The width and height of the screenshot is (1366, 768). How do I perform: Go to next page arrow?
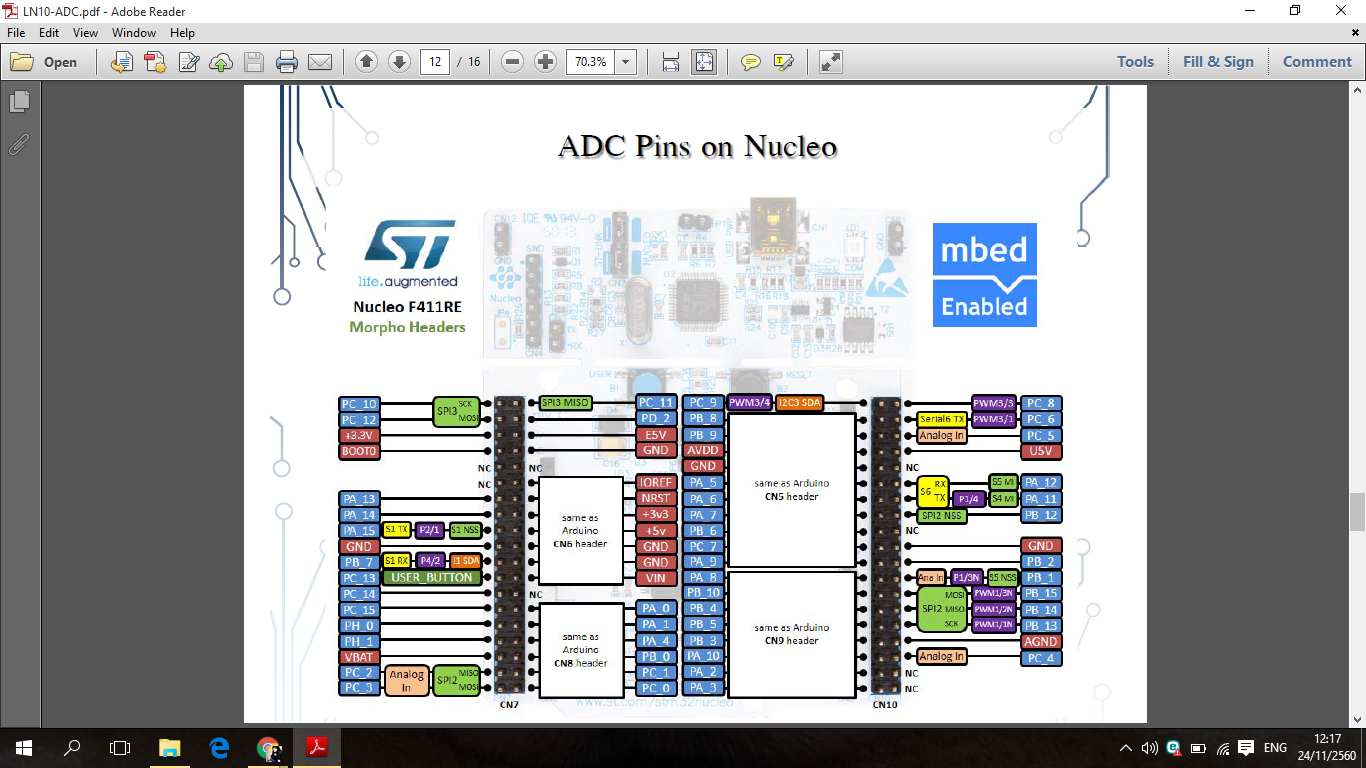pos(399,62)
